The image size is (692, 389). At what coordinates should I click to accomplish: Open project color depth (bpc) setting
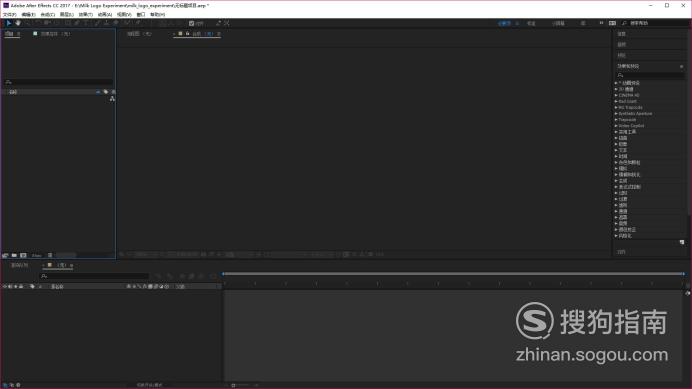tap(37, 255)
